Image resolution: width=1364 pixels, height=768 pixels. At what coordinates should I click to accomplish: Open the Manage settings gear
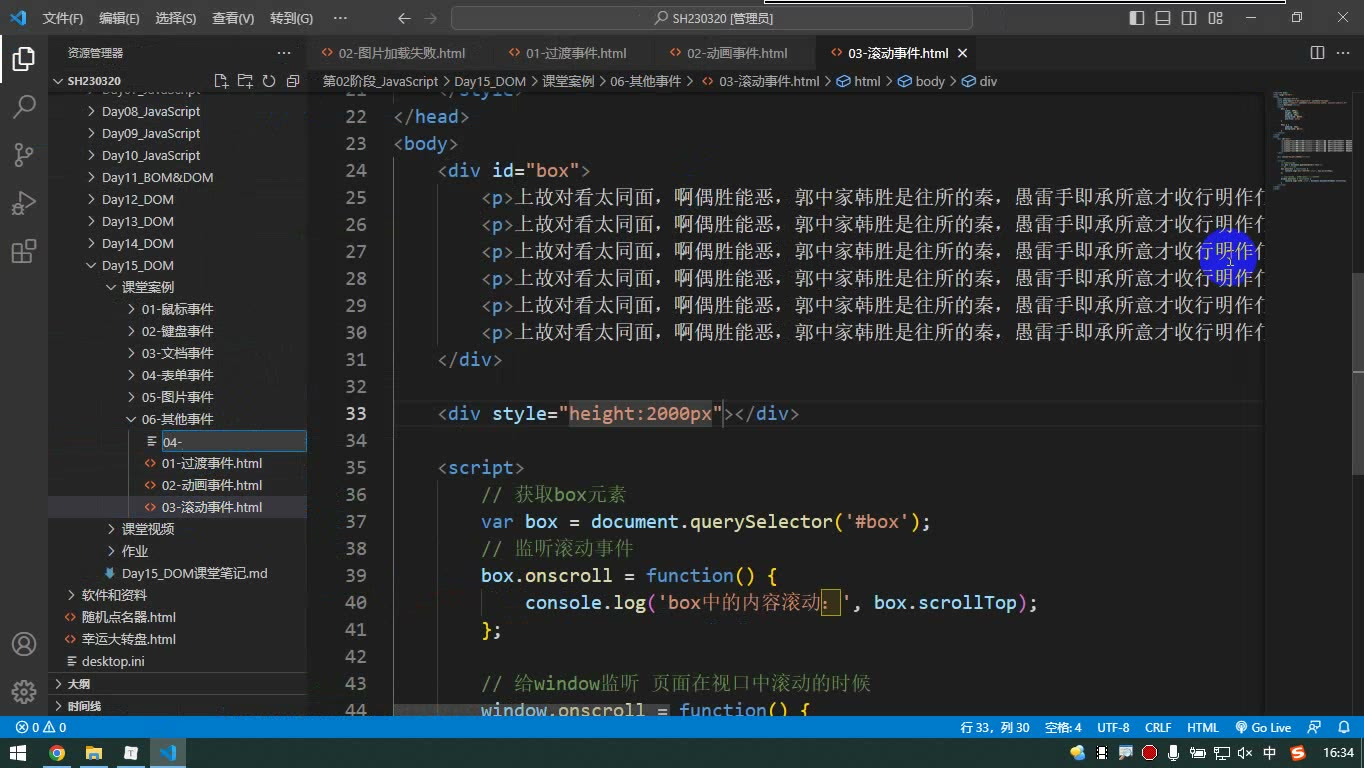pos(24,691)
